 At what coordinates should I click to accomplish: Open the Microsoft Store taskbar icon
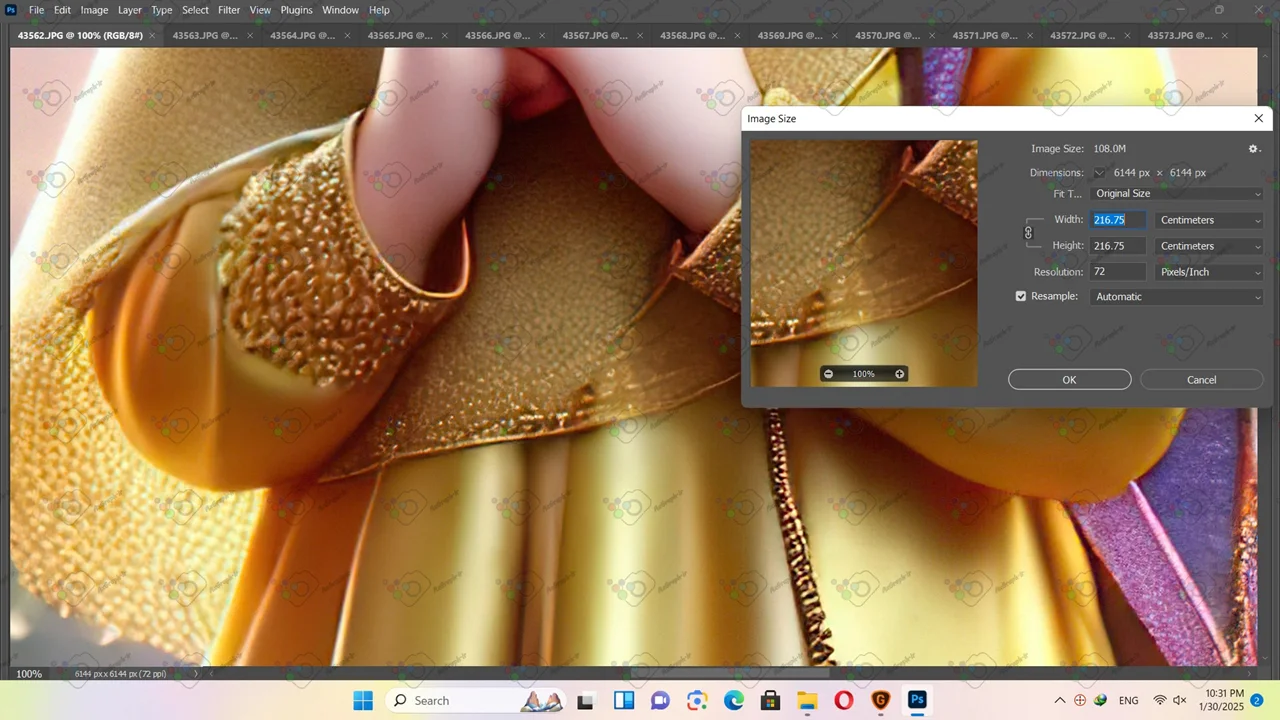[x=770, y=700]
